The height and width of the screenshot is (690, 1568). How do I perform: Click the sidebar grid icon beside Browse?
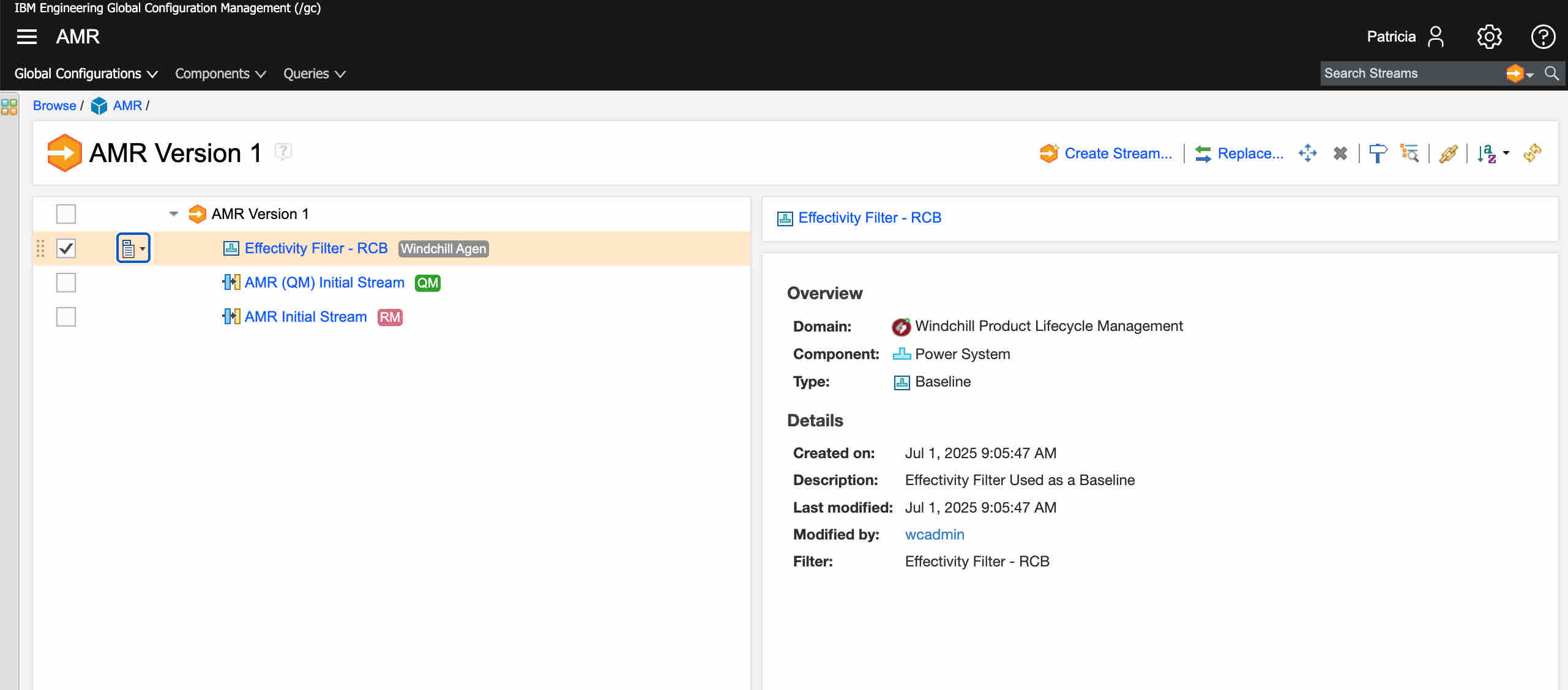[x=9, y=107]
